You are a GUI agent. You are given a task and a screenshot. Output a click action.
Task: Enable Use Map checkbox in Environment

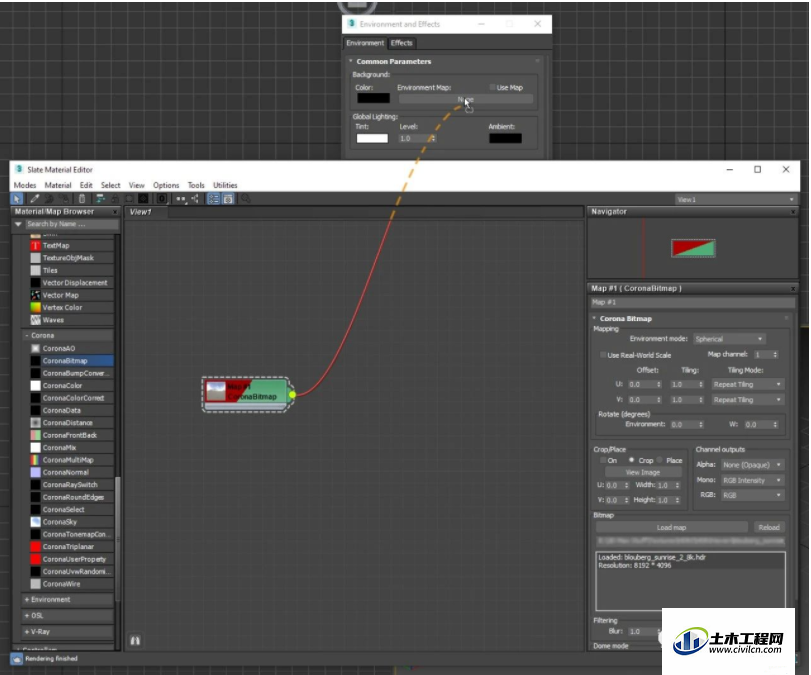coord(492,87)
